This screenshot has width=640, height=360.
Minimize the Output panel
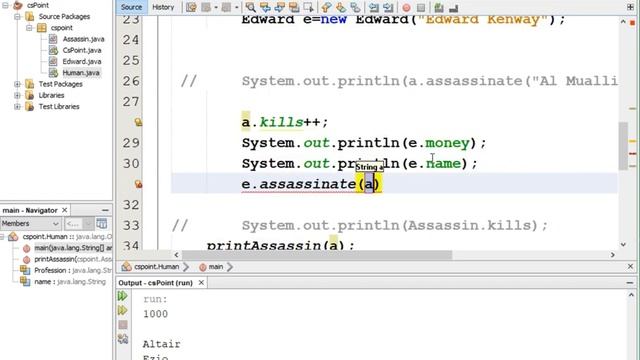[x=630, y=282]
